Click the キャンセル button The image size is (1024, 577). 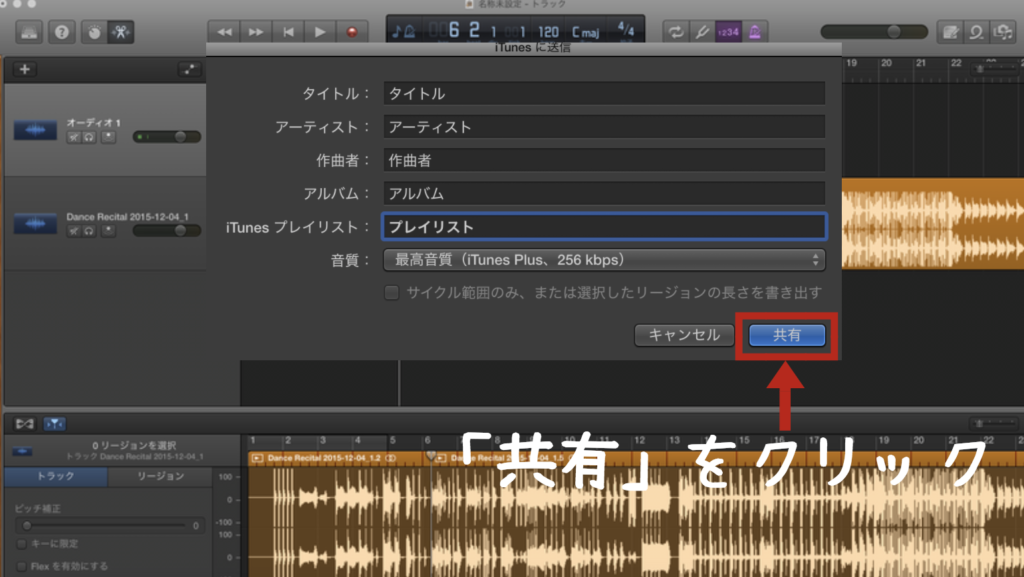(x=684, y=335)
